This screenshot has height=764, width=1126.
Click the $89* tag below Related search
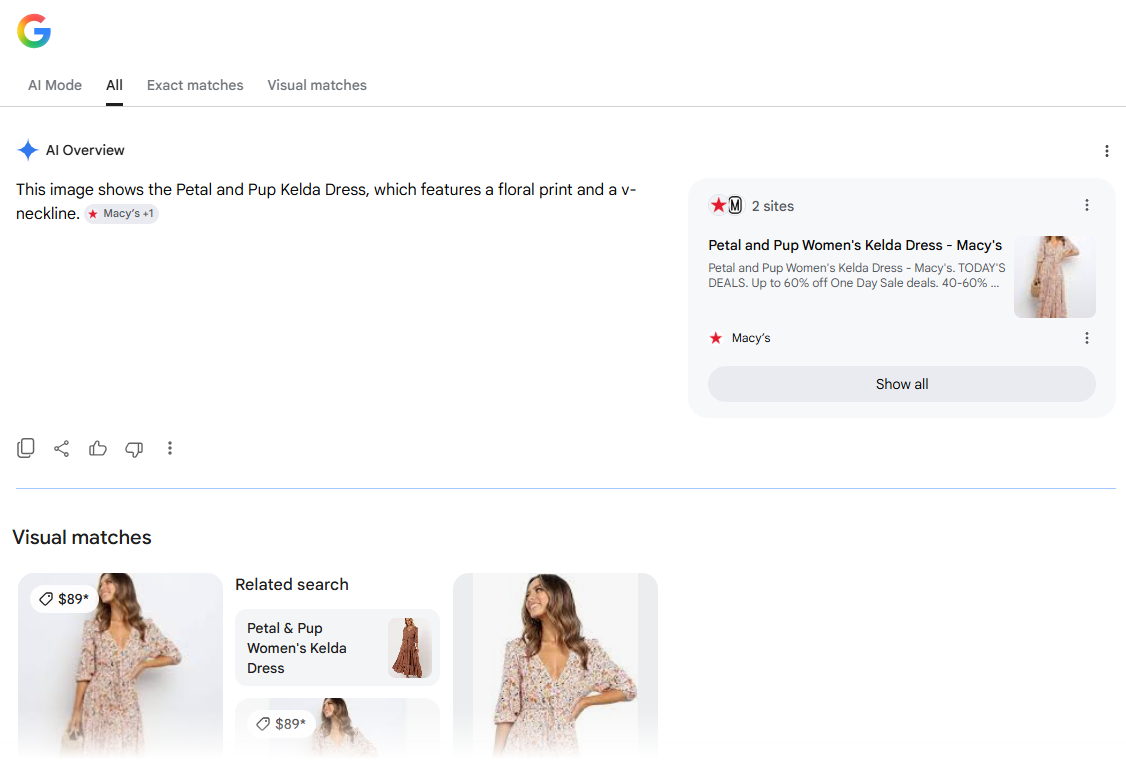tap(282, 724)
